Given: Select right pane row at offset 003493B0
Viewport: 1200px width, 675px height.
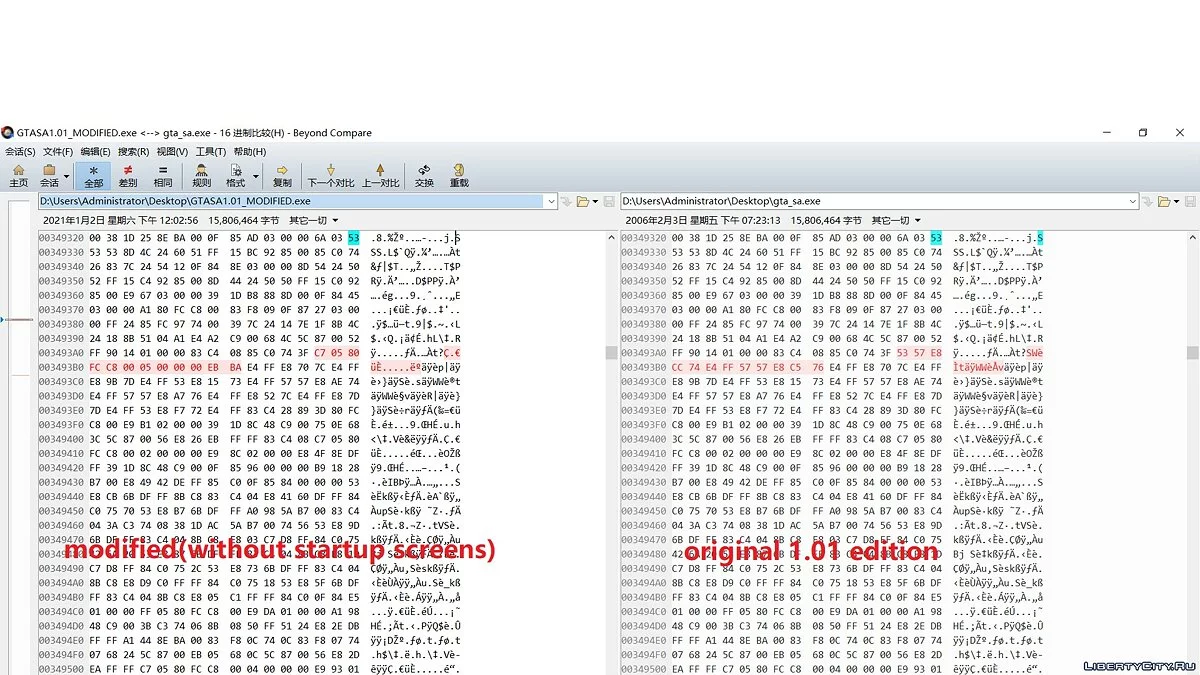Looking at the screenshot, I should click(832, 367).
